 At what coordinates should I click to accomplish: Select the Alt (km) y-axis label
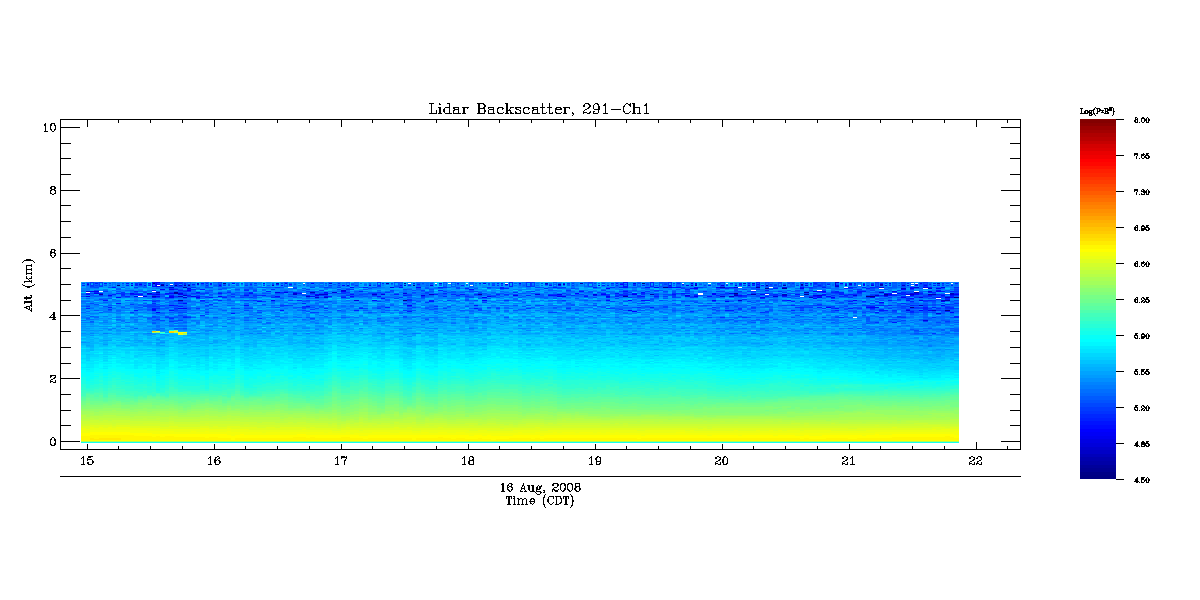pos(29,283)
